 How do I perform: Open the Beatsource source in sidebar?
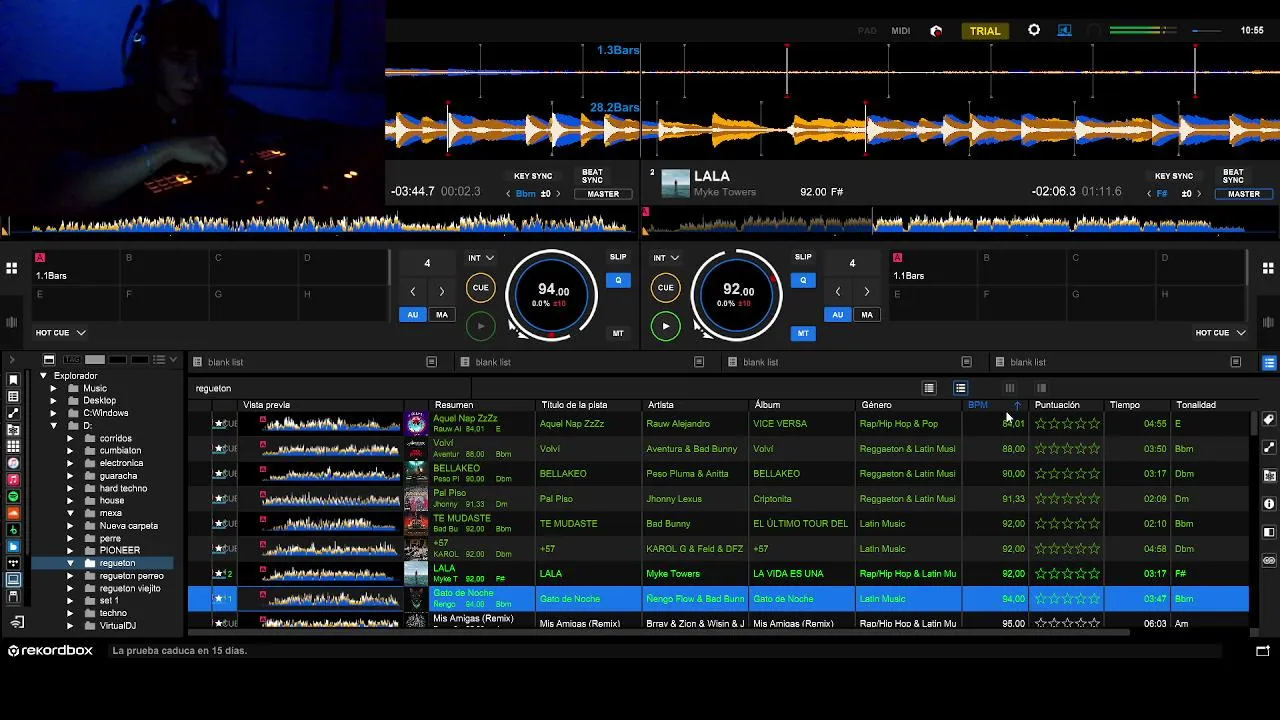pyautogui.click(x=13, y=547)
